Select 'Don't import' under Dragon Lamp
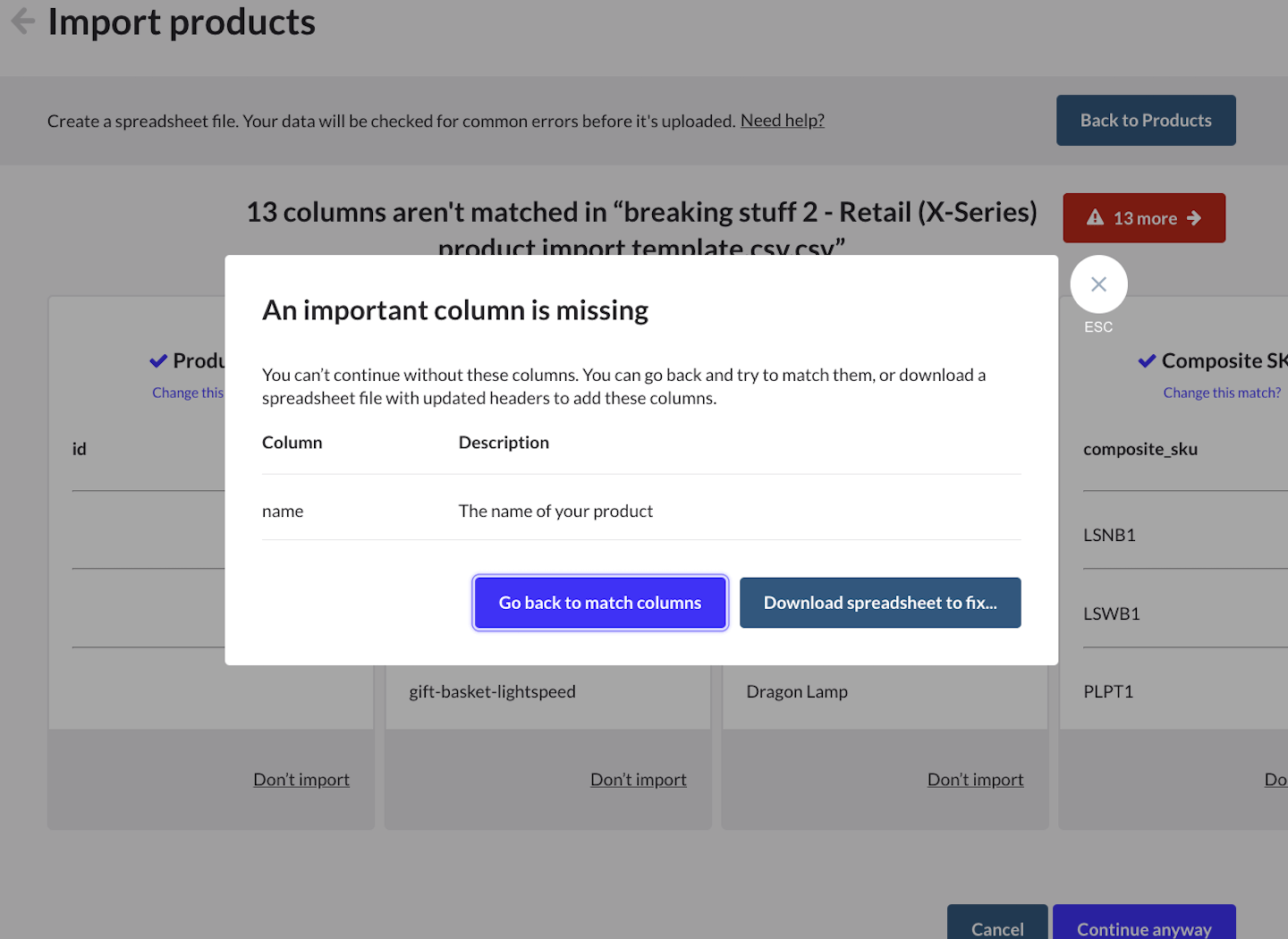The width and height of the screenshot is (1288, 939). 975,780
